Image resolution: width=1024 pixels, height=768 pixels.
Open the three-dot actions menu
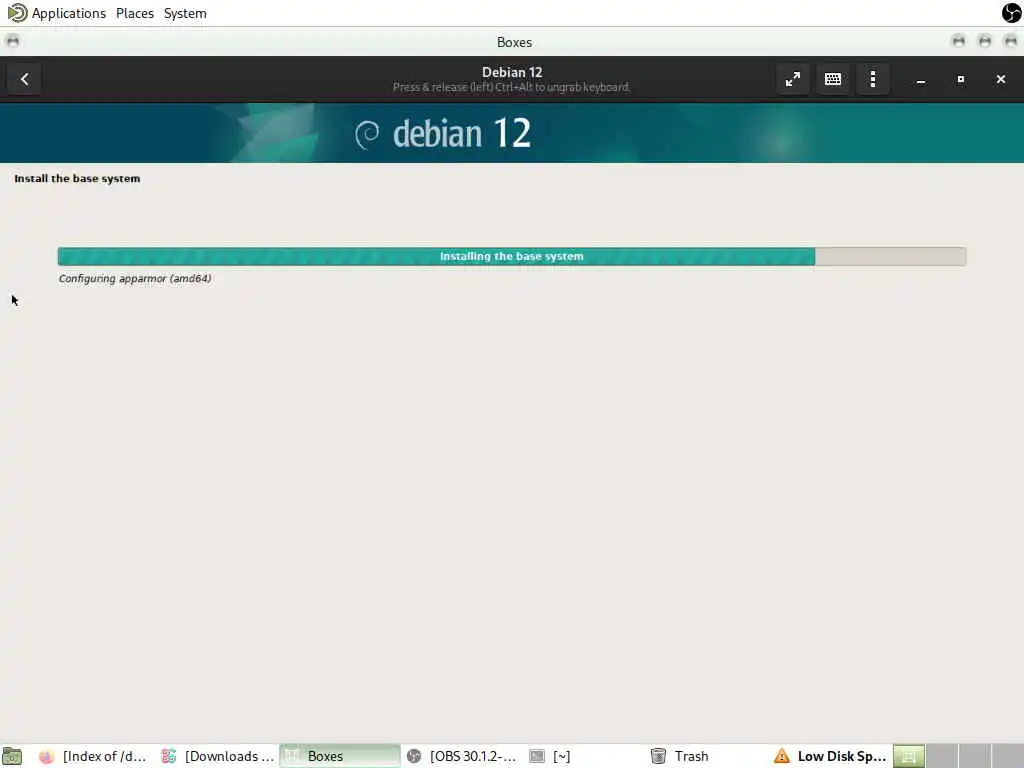point(872,79)
